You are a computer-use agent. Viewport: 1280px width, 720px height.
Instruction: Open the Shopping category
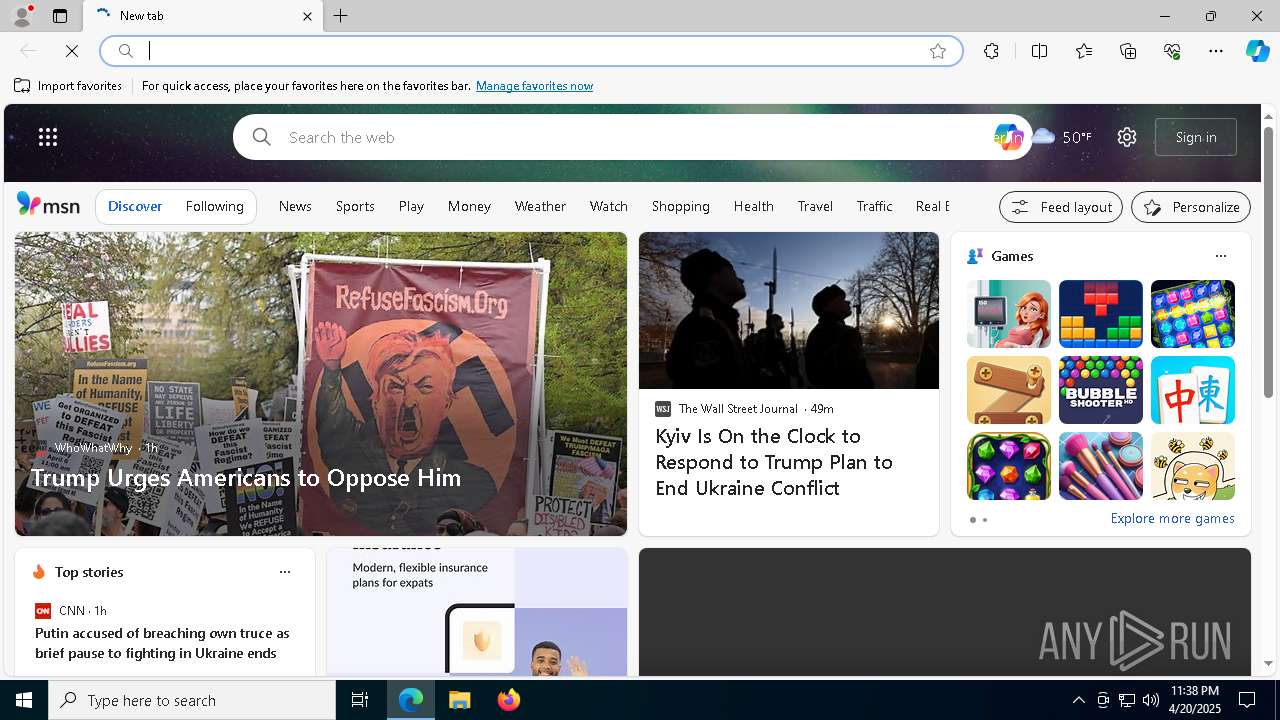(x=680, y=206)
